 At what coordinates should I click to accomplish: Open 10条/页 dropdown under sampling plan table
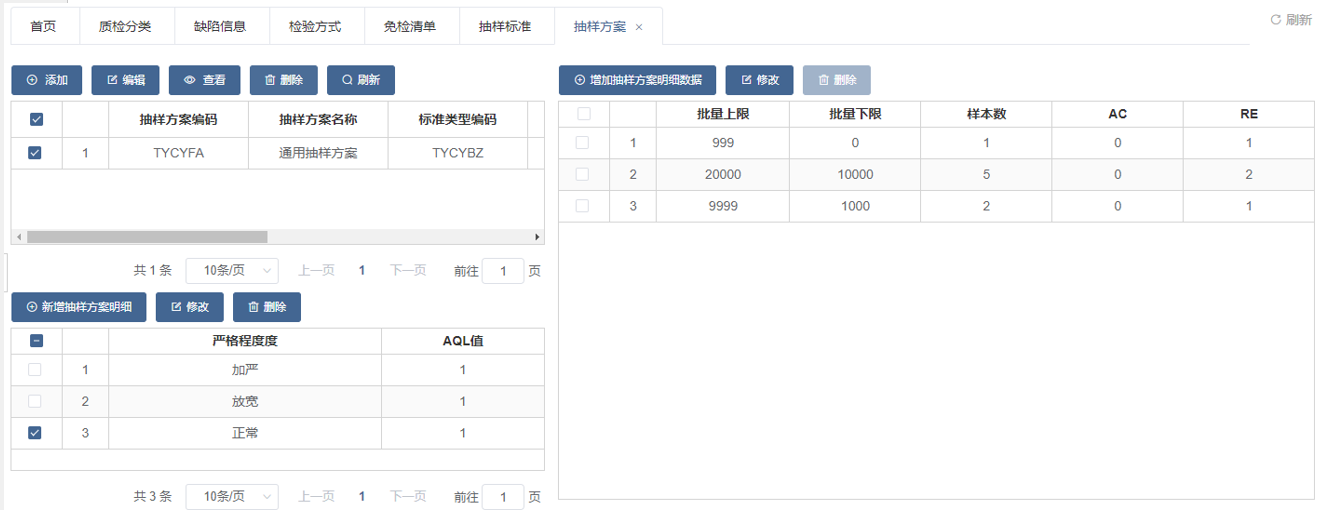(232, 270)
